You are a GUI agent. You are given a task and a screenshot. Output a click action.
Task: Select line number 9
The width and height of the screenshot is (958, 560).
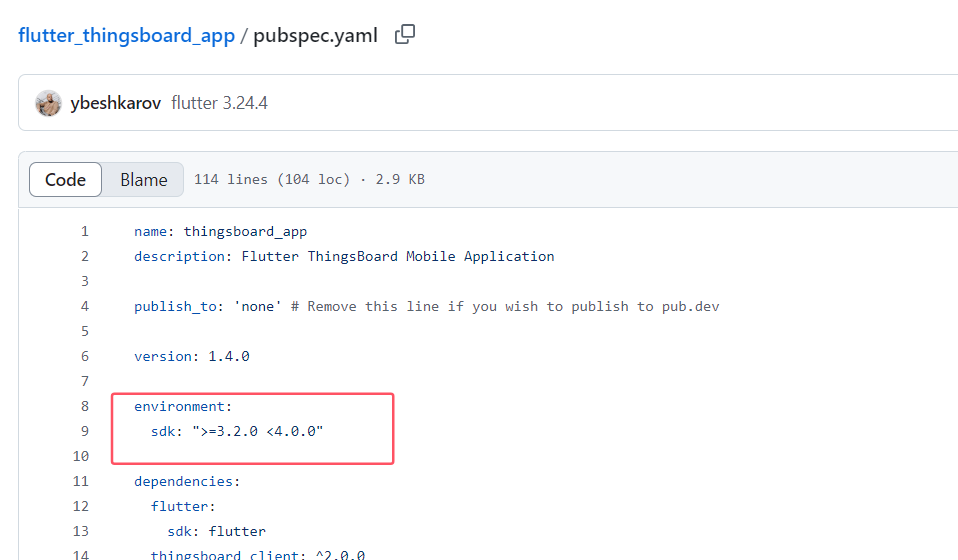tap(85, 432)
